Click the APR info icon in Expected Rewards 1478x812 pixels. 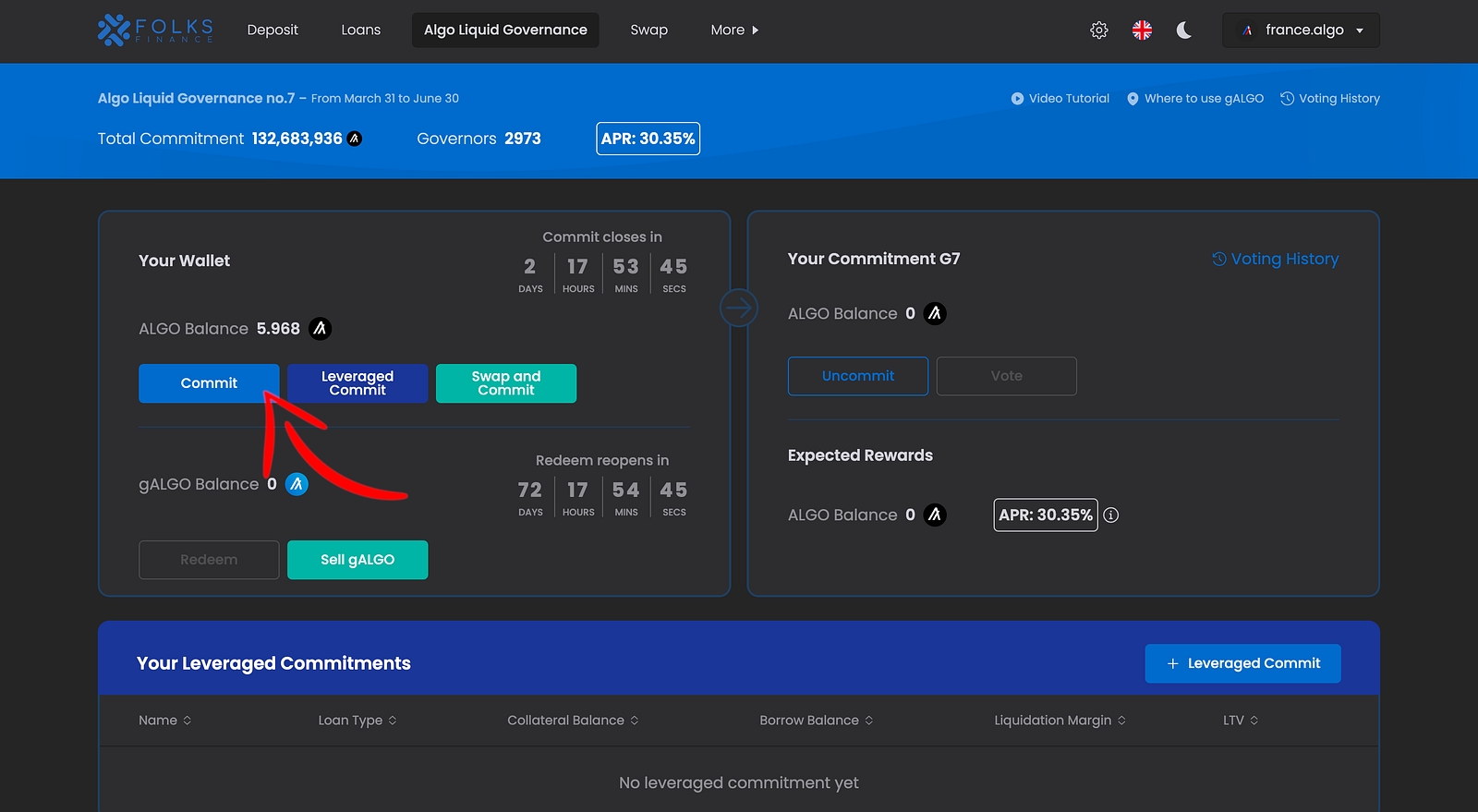(x=1111, y=515)
